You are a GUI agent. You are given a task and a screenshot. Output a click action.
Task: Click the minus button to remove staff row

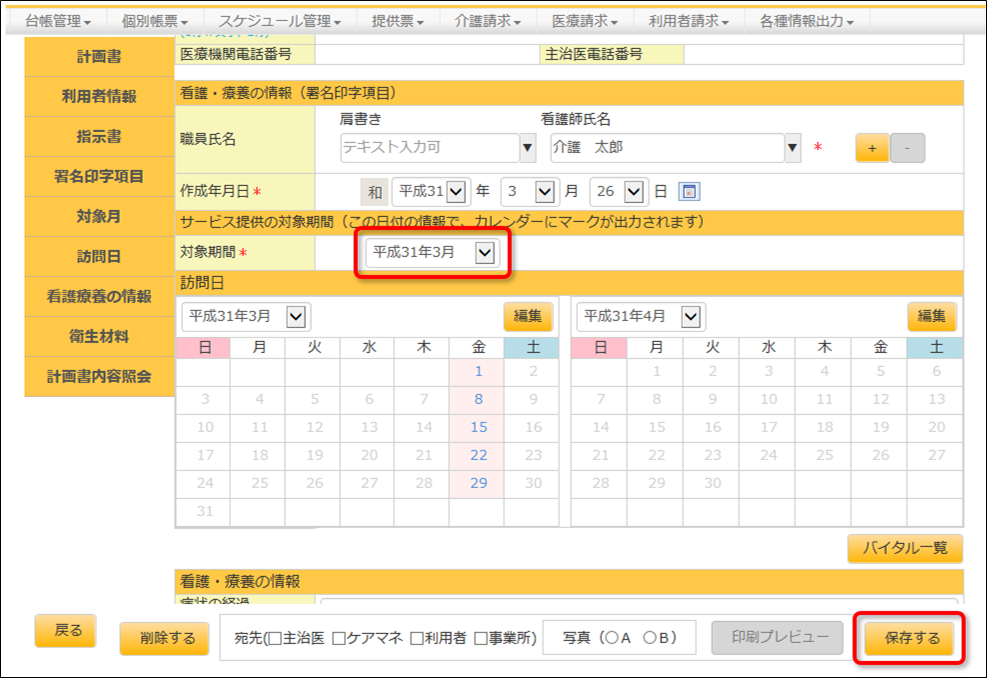907,148
